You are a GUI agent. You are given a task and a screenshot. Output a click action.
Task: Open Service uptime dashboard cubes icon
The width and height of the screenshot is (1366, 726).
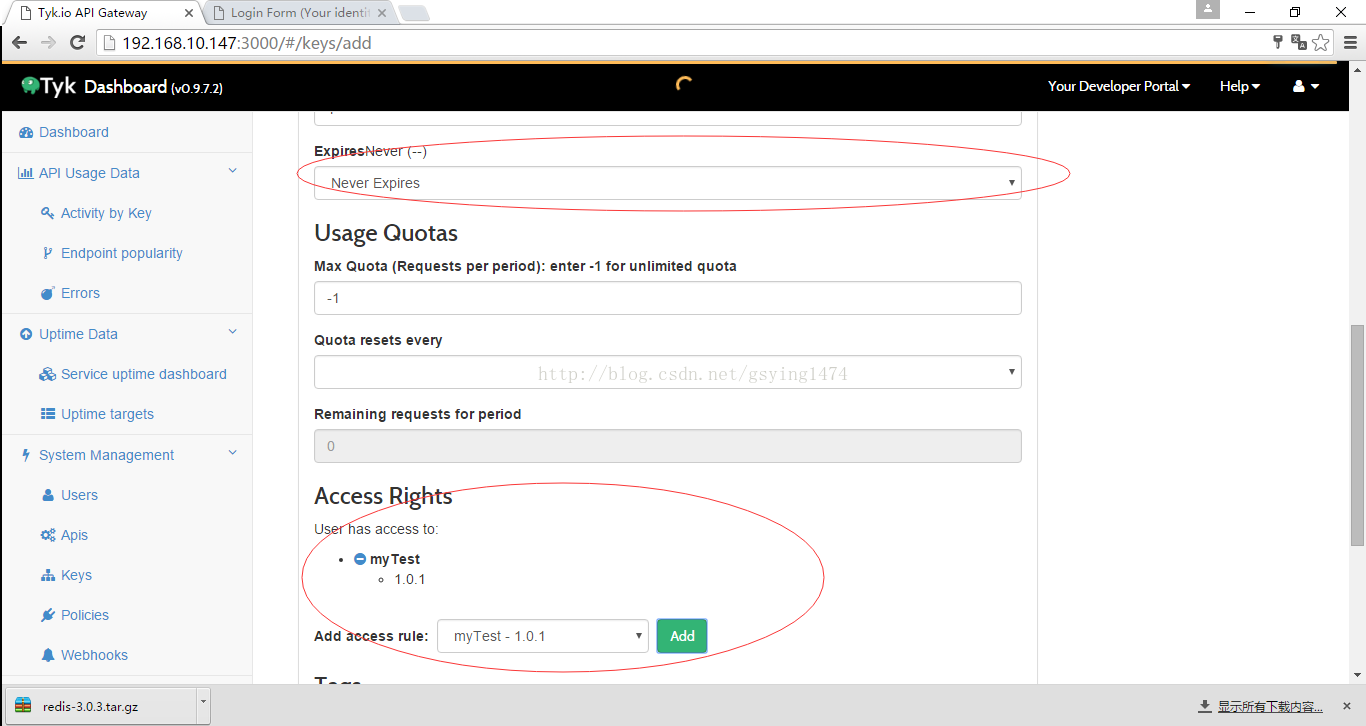(47, 374)
